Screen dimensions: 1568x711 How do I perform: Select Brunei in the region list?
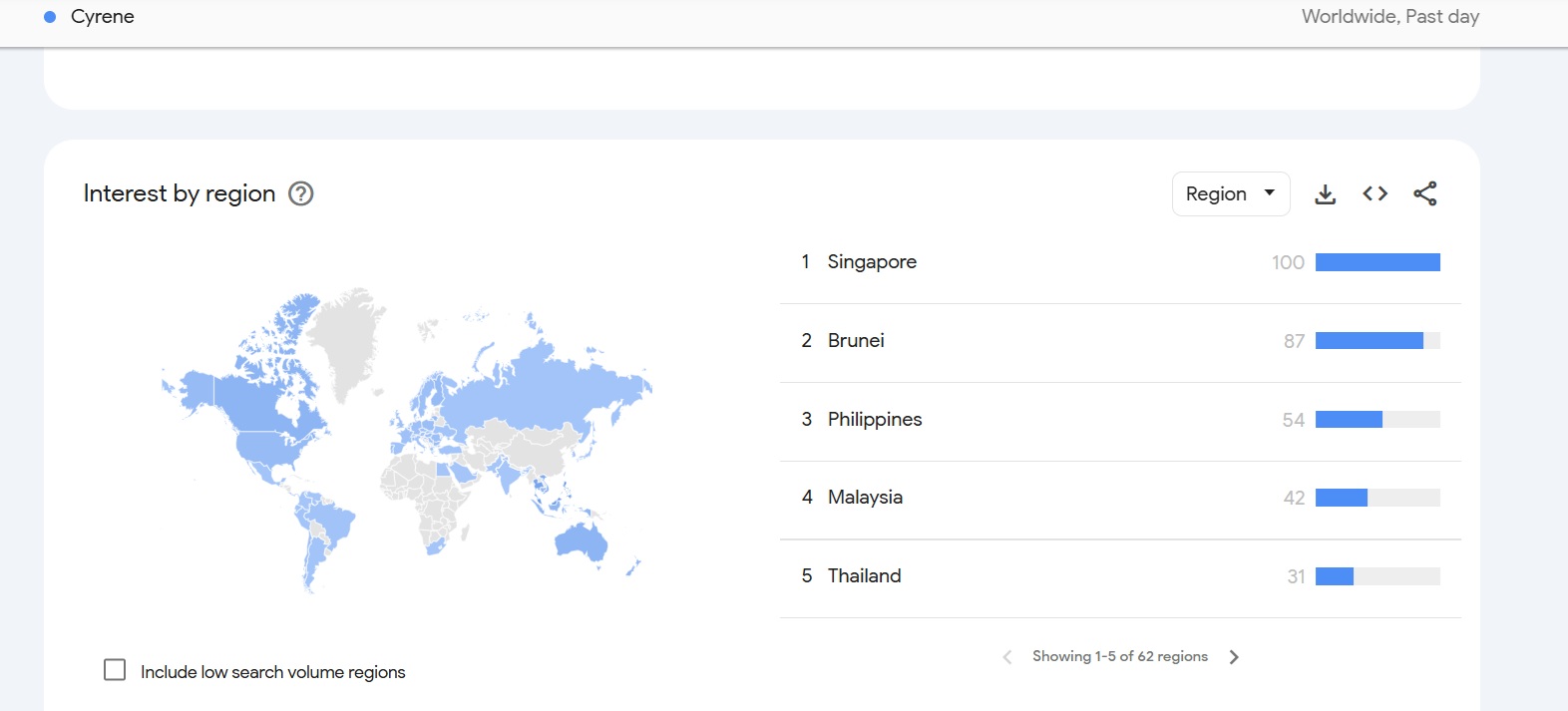click(856, 341)
